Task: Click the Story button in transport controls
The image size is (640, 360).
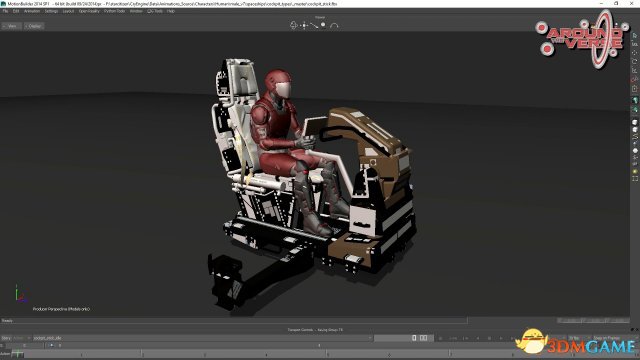Action: [x=6, y=338]
